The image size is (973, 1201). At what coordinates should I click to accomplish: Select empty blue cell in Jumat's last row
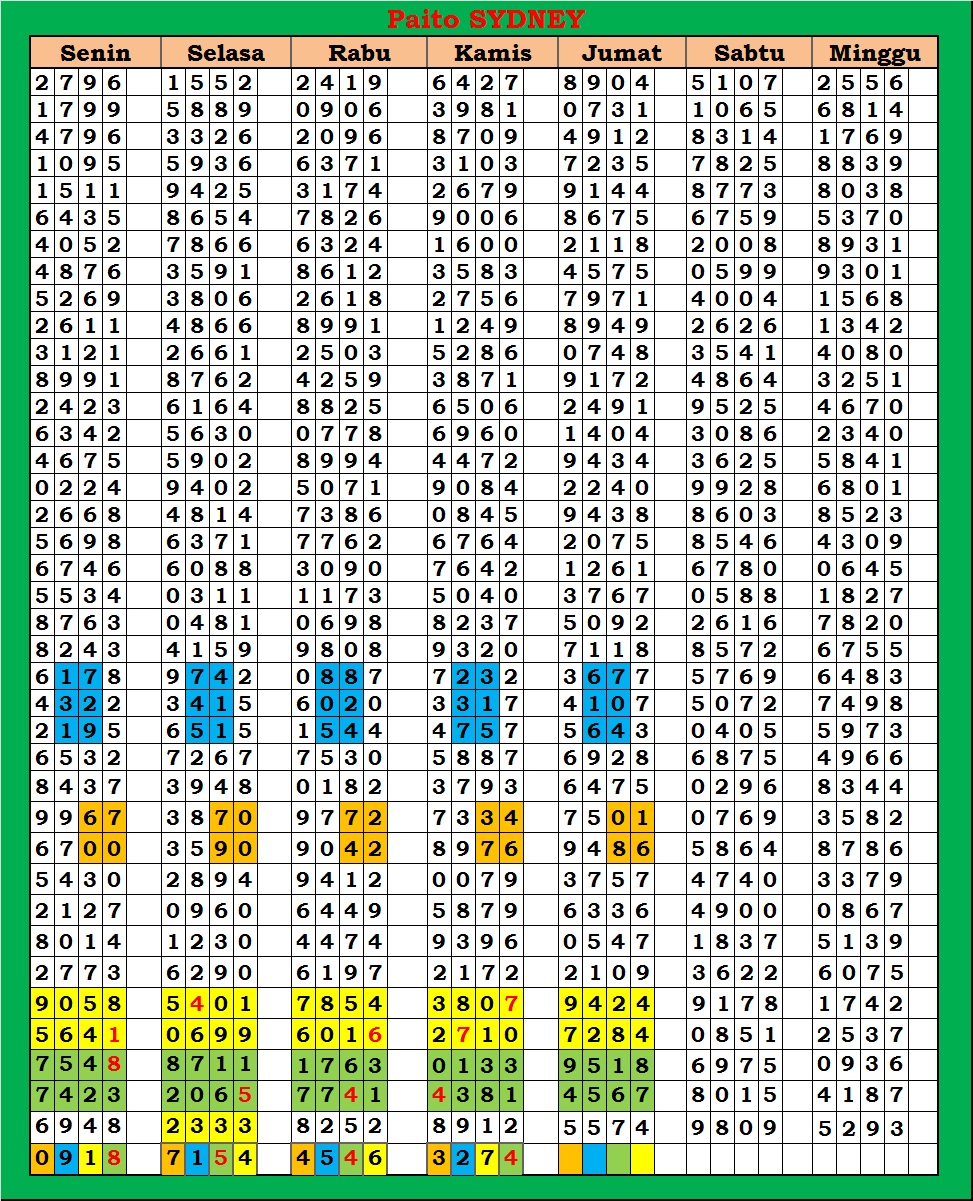594,1158
